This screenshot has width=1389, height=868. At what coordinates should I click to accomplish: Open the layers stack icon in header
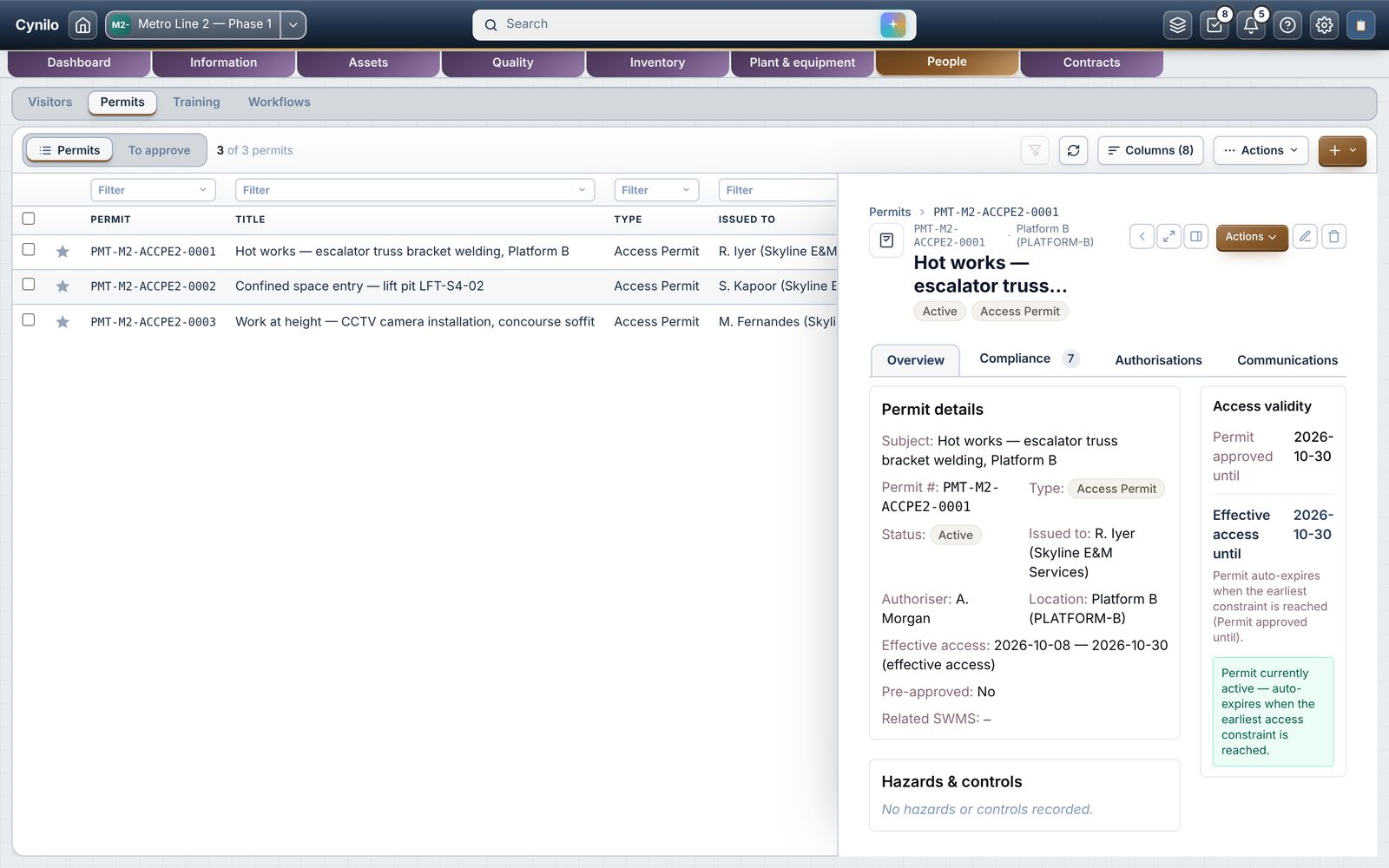[1177, 25]
